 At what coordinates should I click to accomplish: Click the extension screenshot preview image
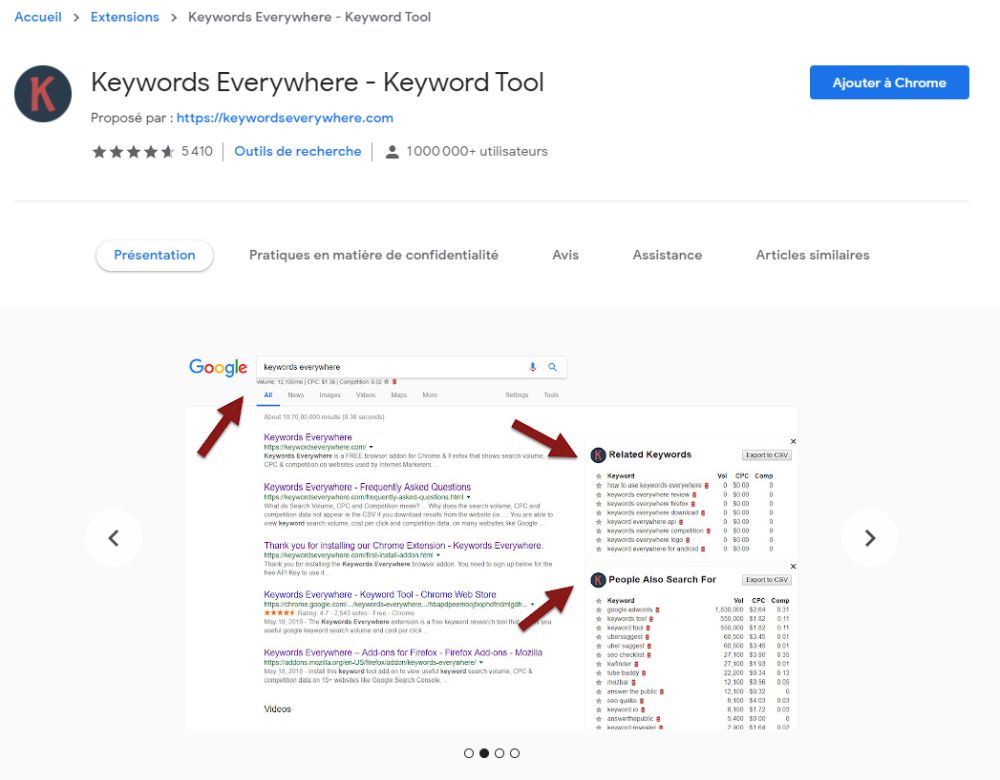point(492,540)
